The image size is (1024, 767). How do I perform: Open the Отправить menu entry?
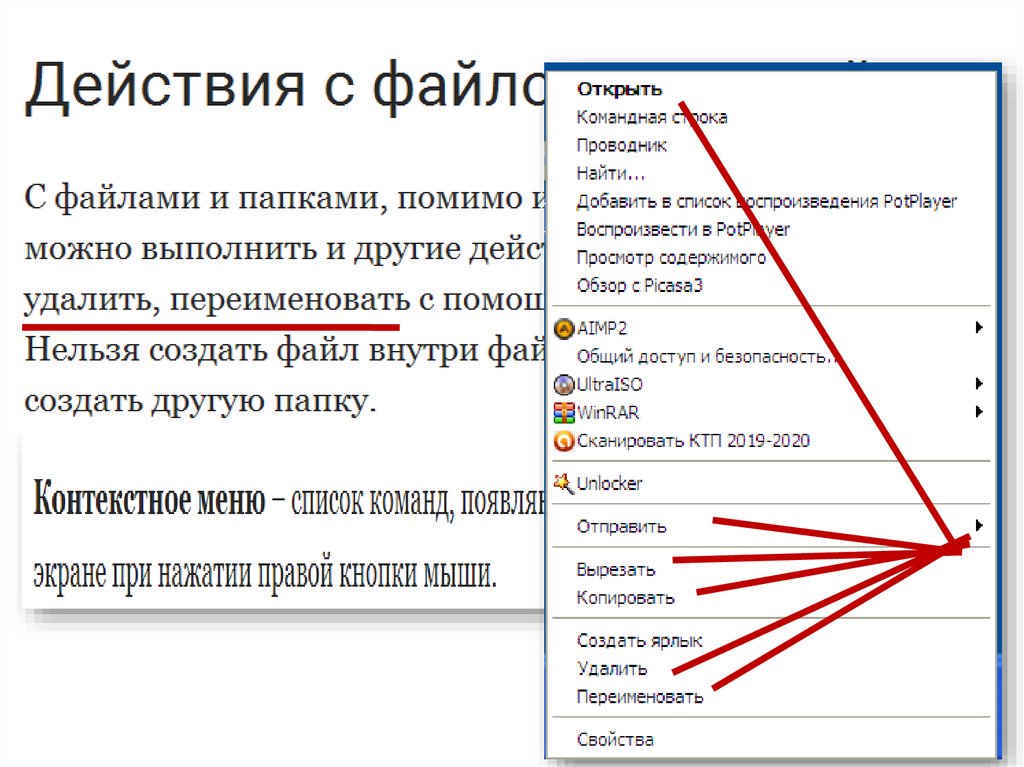coord(621,527)
